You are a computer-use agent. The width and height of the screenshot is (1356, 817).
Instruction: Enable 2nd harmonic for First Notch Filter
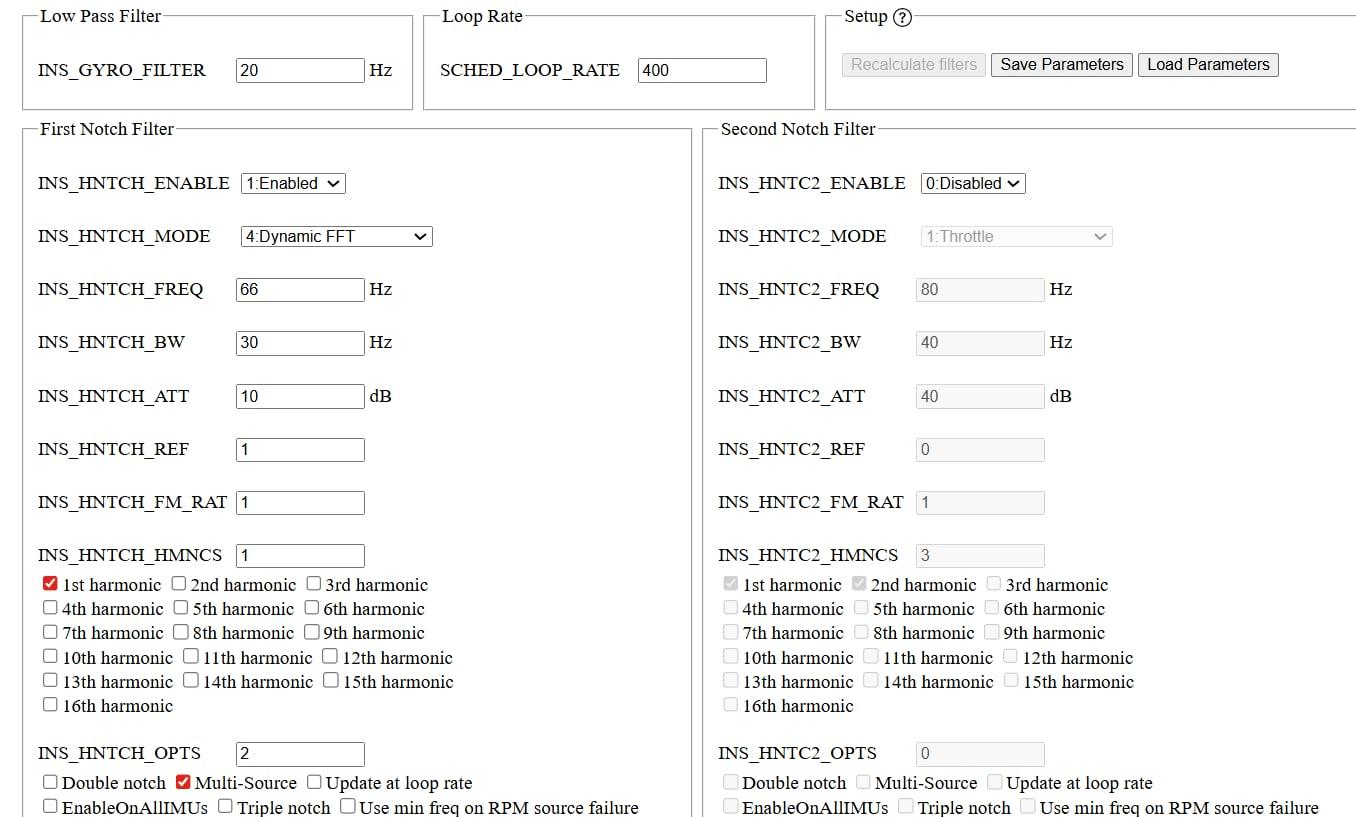179,584
